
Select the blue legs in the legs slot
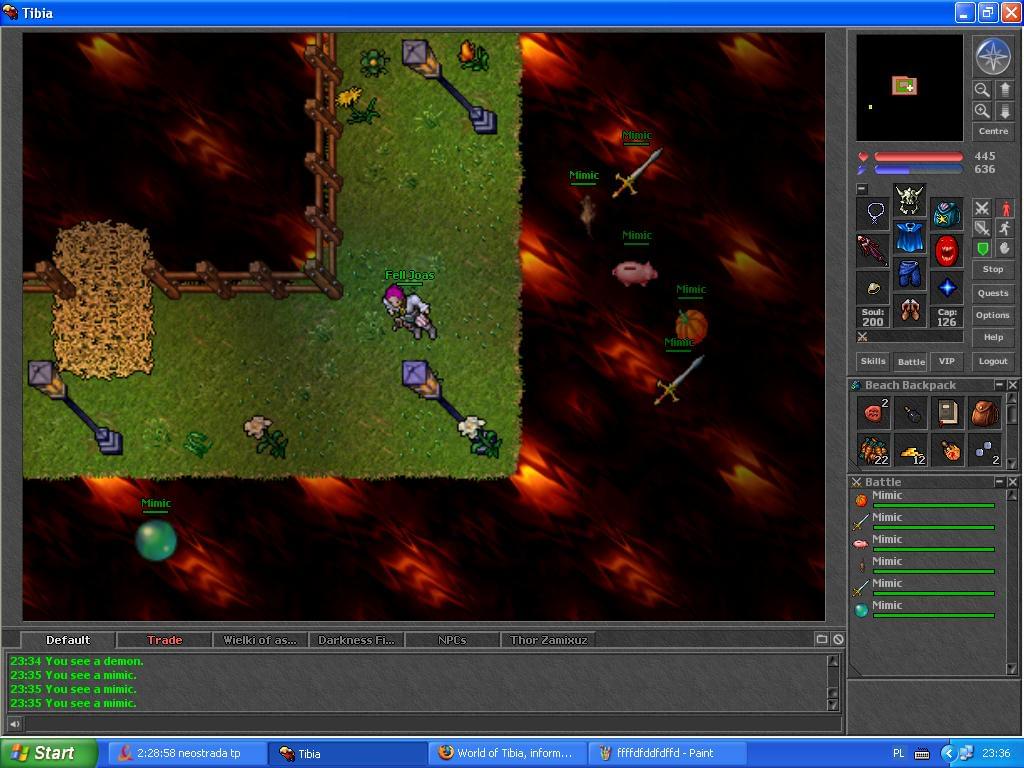909,274
